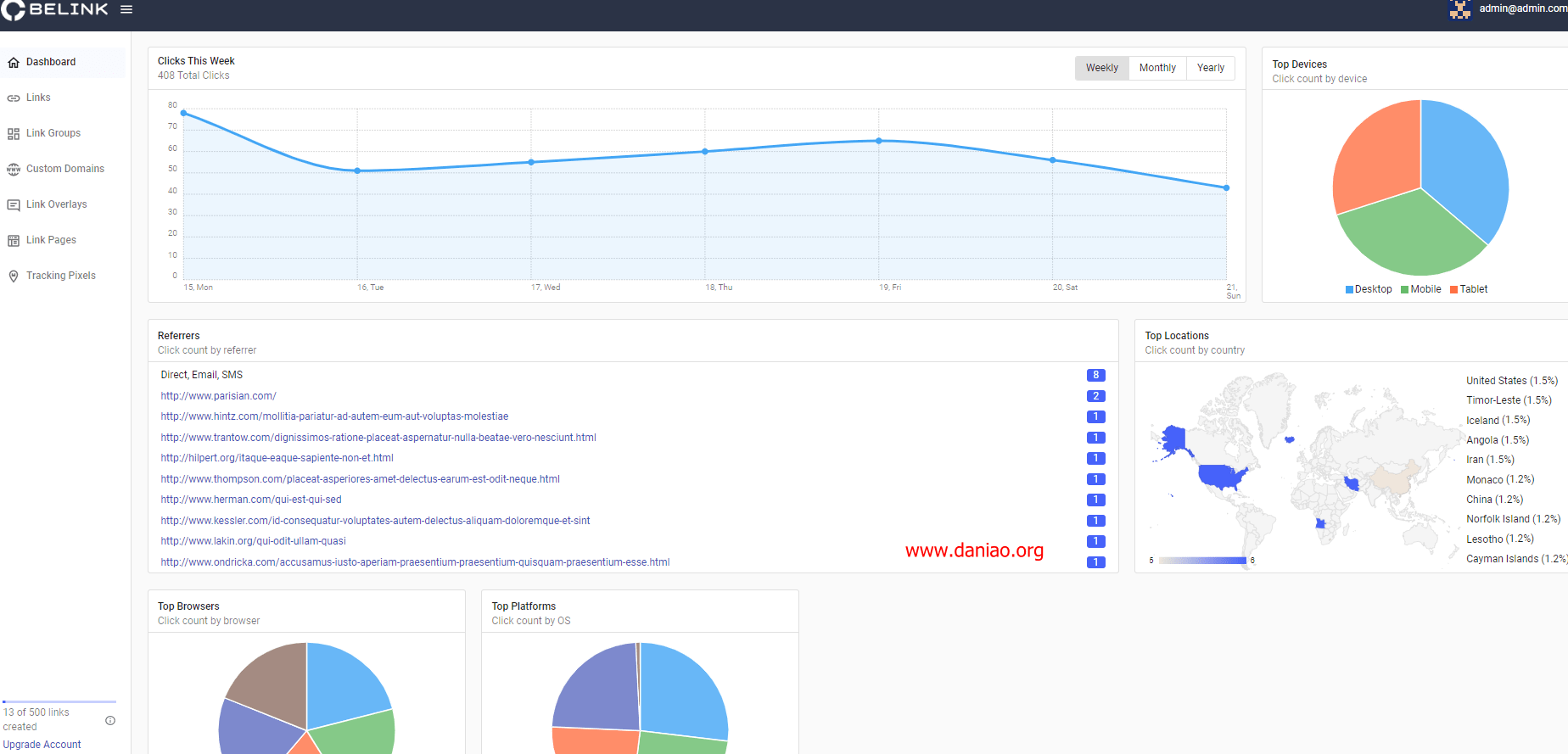The image size is (1568, 754).
Task: Click the Link Pages icon
Action: click(x=14, y=241)
